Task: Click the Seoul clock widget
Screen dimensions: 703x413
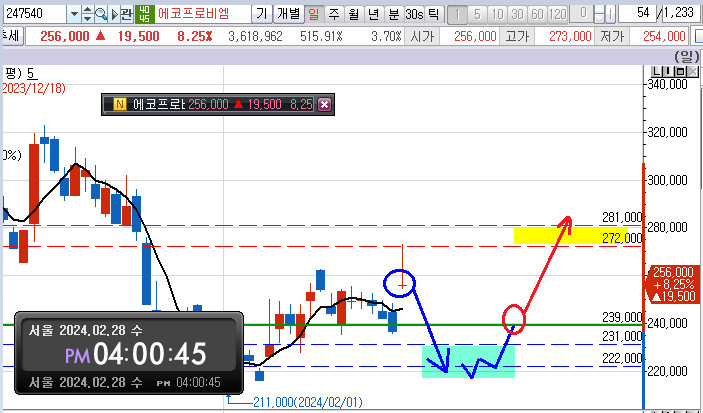Action: point(129,353)
